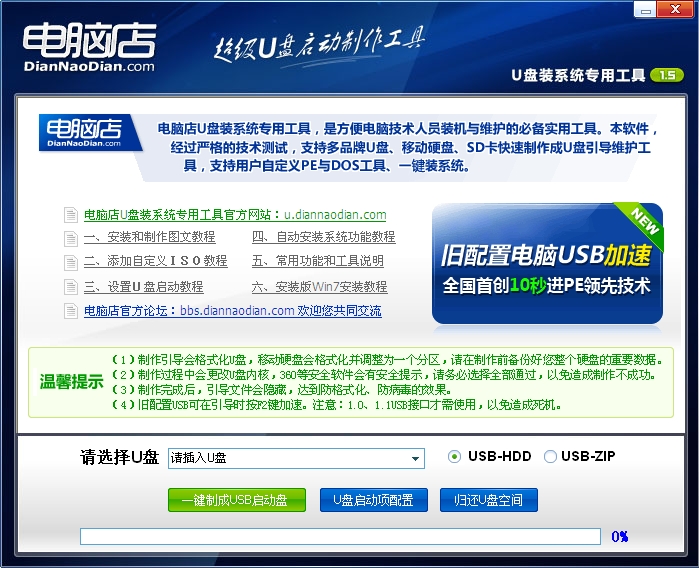Select the USB-HDD radio option
The image size is (699, 568).
click(454, 457)
